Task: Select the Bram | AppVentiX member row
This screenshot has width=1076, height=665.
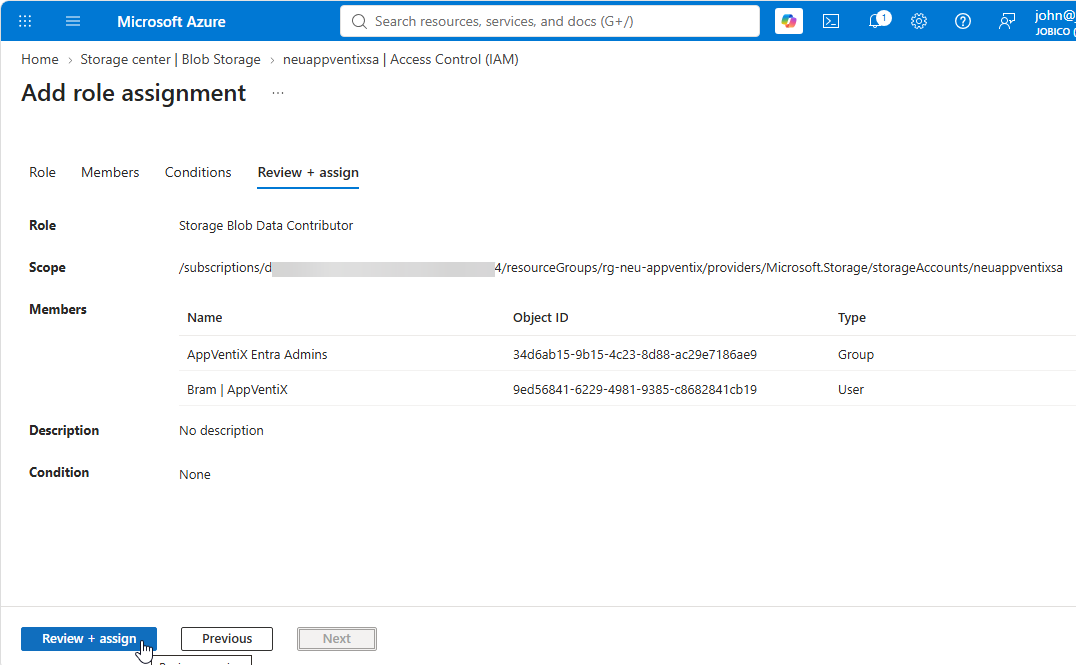Action: coord(627,389)
